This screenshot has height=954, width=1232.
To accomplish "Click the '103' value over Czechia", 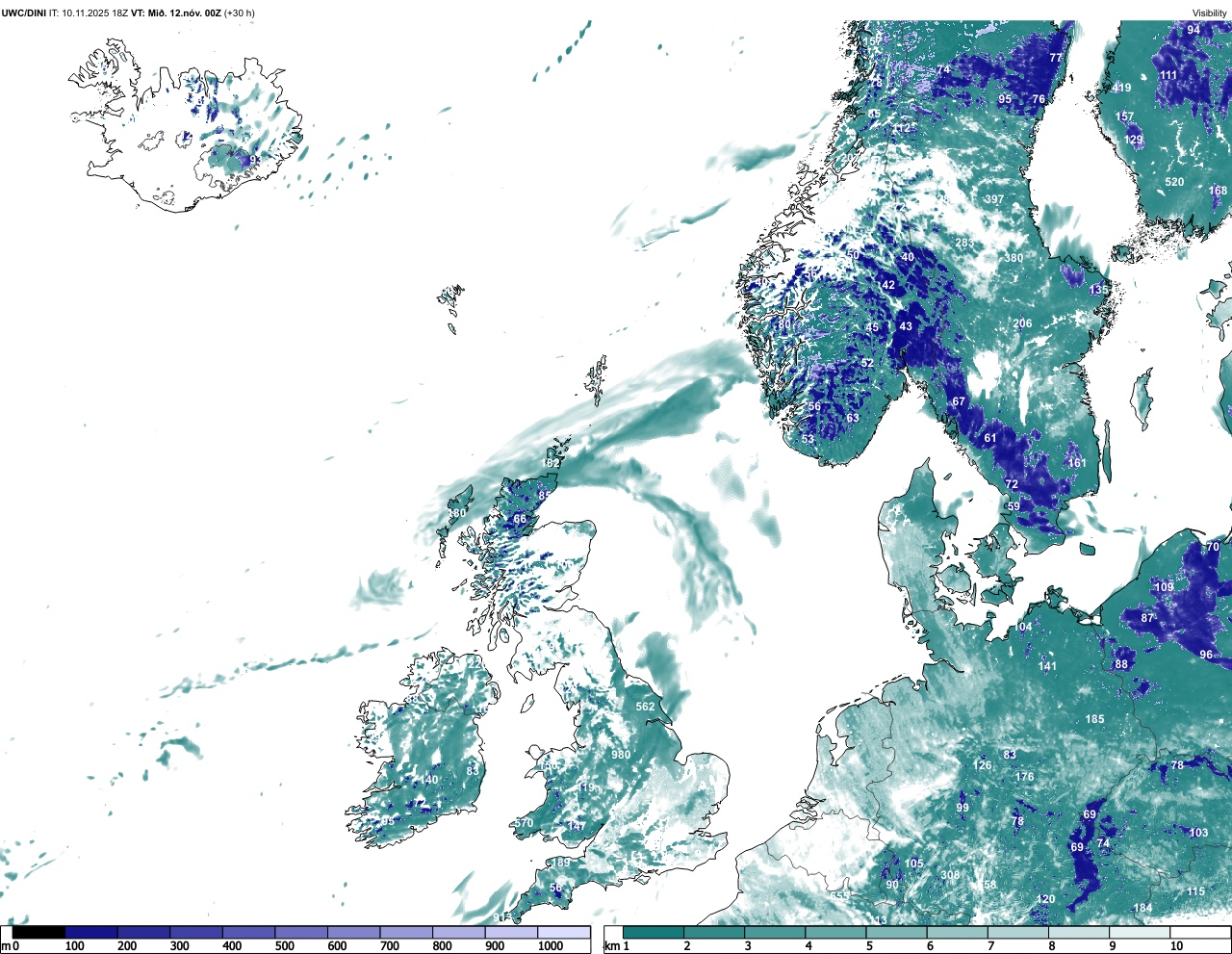I will pos(1198,833).
